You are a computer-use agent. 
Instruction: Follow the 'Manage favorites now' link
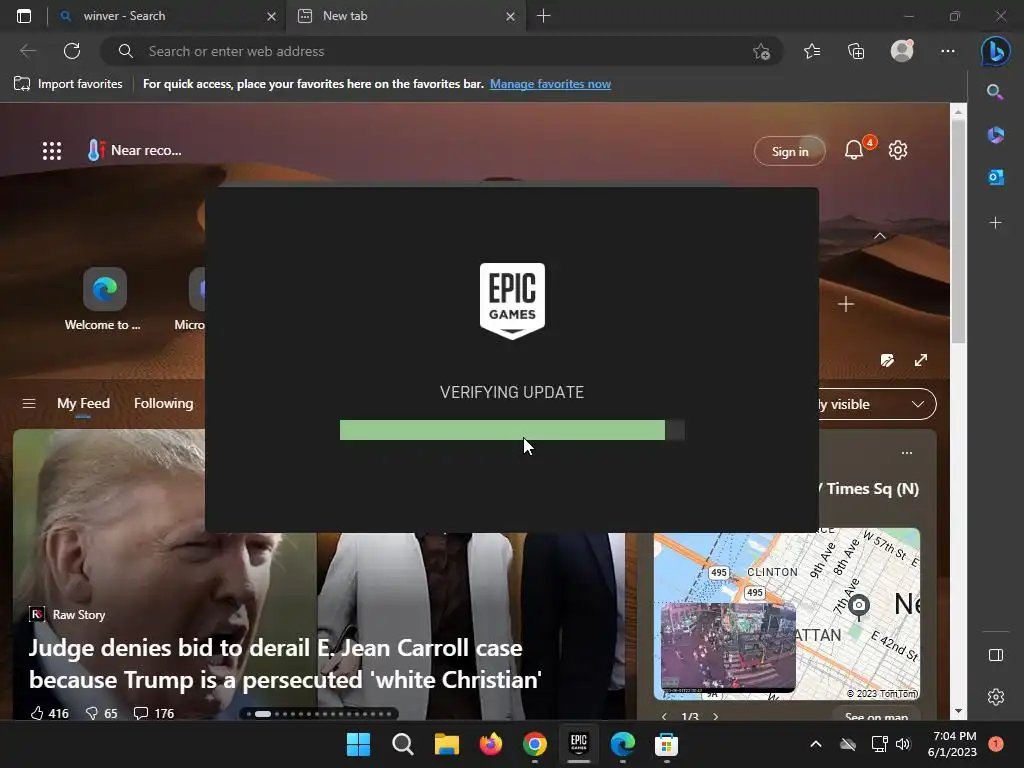550,84
